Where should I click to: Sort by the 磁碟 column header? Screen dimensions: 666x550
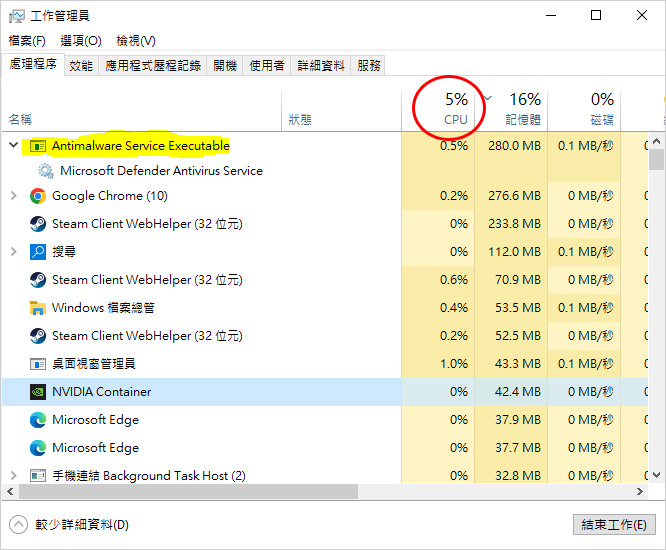[584, 111]
